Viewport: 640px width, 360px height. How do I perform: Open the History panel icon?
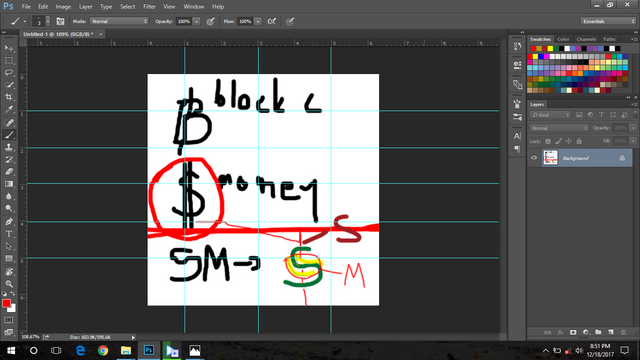(517, 46)
